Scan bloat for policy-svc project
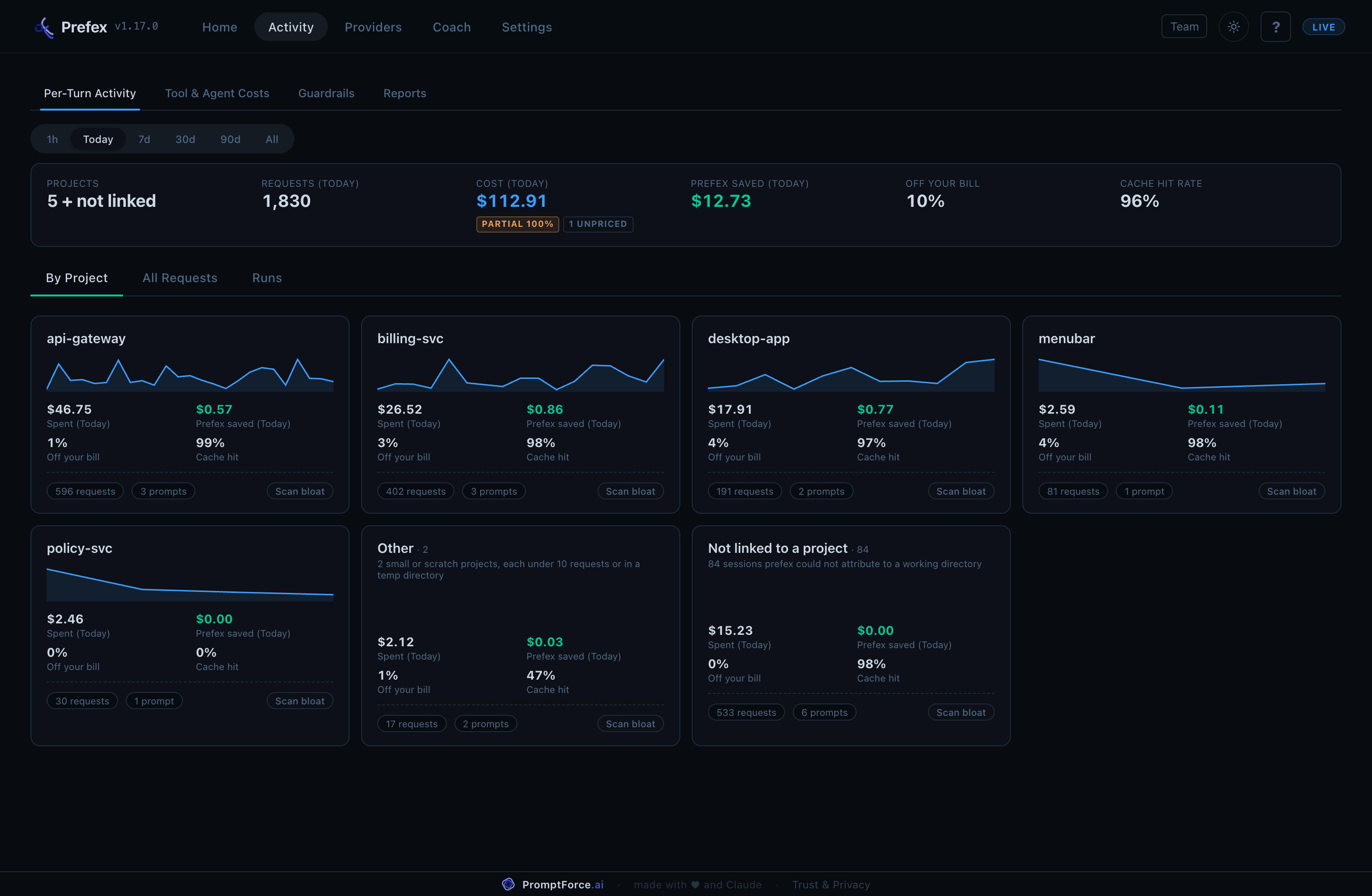Screen dimensions: 1372x896 pos(299,701)
